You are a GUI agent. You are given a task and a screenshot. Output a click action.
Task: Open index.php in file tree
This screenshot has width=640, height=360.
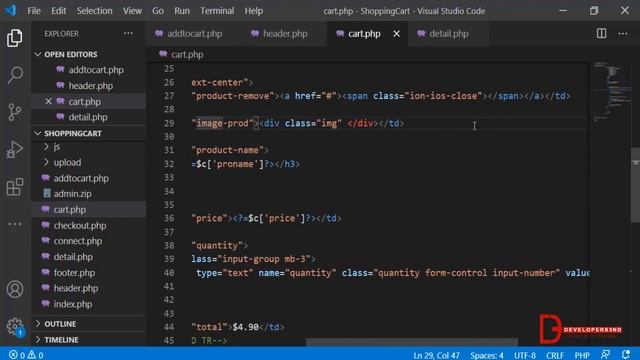[73, 304]
